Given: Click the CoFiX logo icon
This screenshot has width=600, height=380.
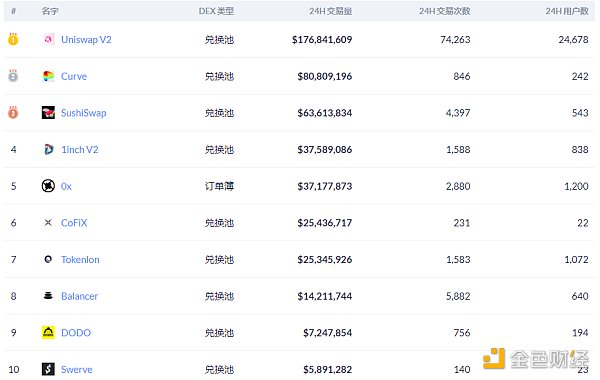Looking at the screenshot, I should click(x=48, y=223).
